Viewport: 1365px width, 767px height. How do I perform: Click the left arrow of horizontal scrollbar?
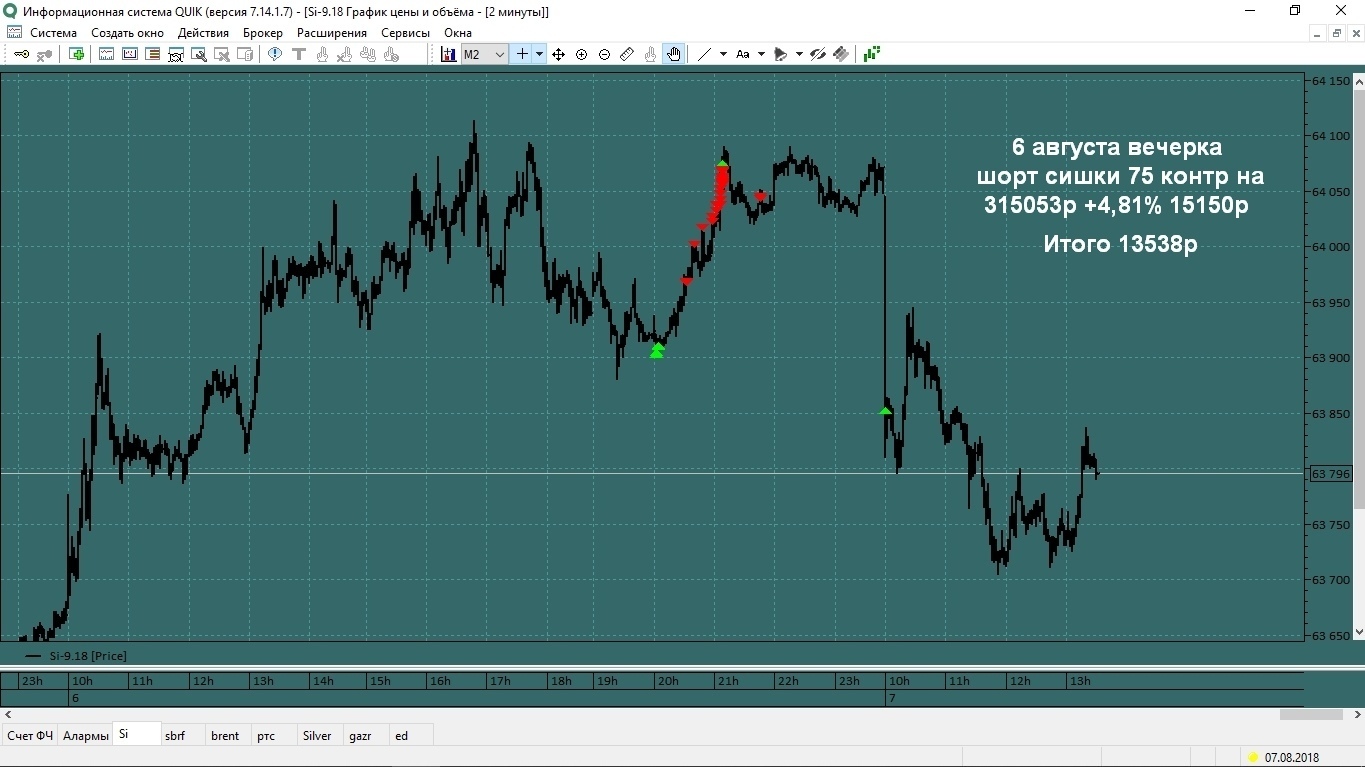pos(8,714)
